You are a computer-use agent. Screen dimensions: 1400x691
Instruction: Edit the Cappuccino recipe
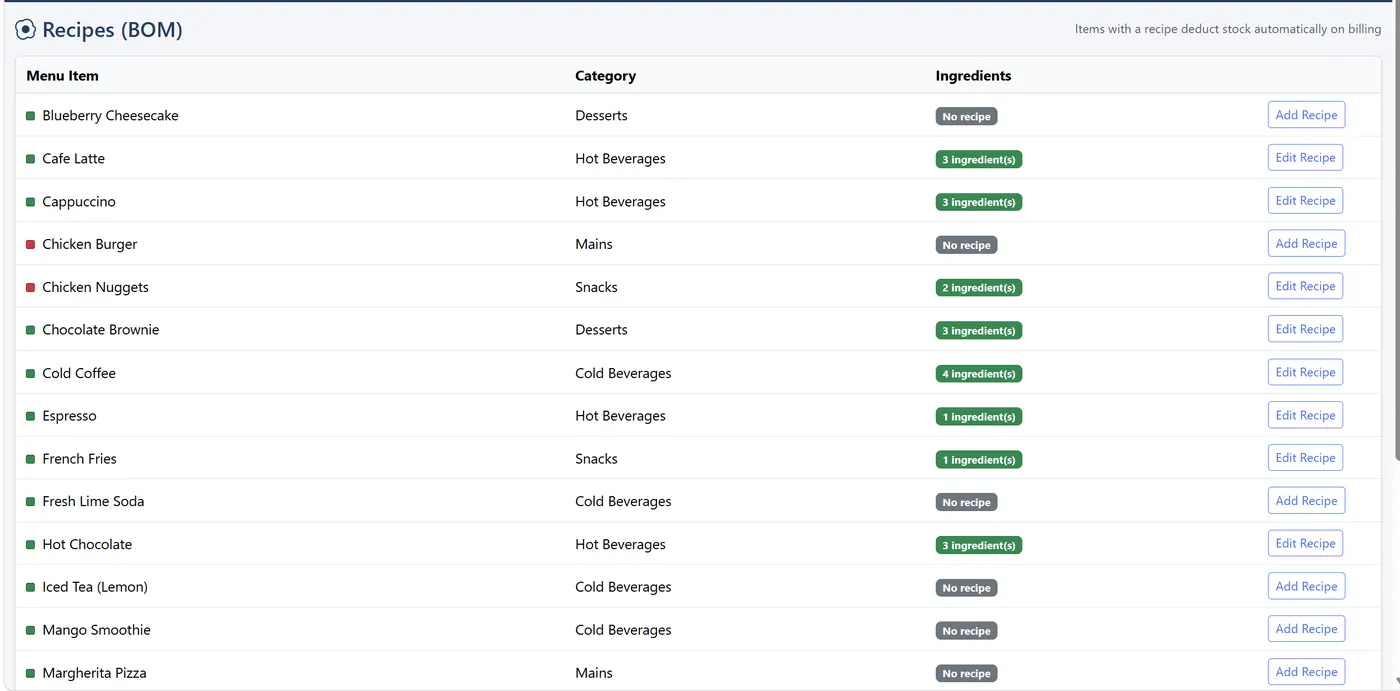(x=1305, y=201)
